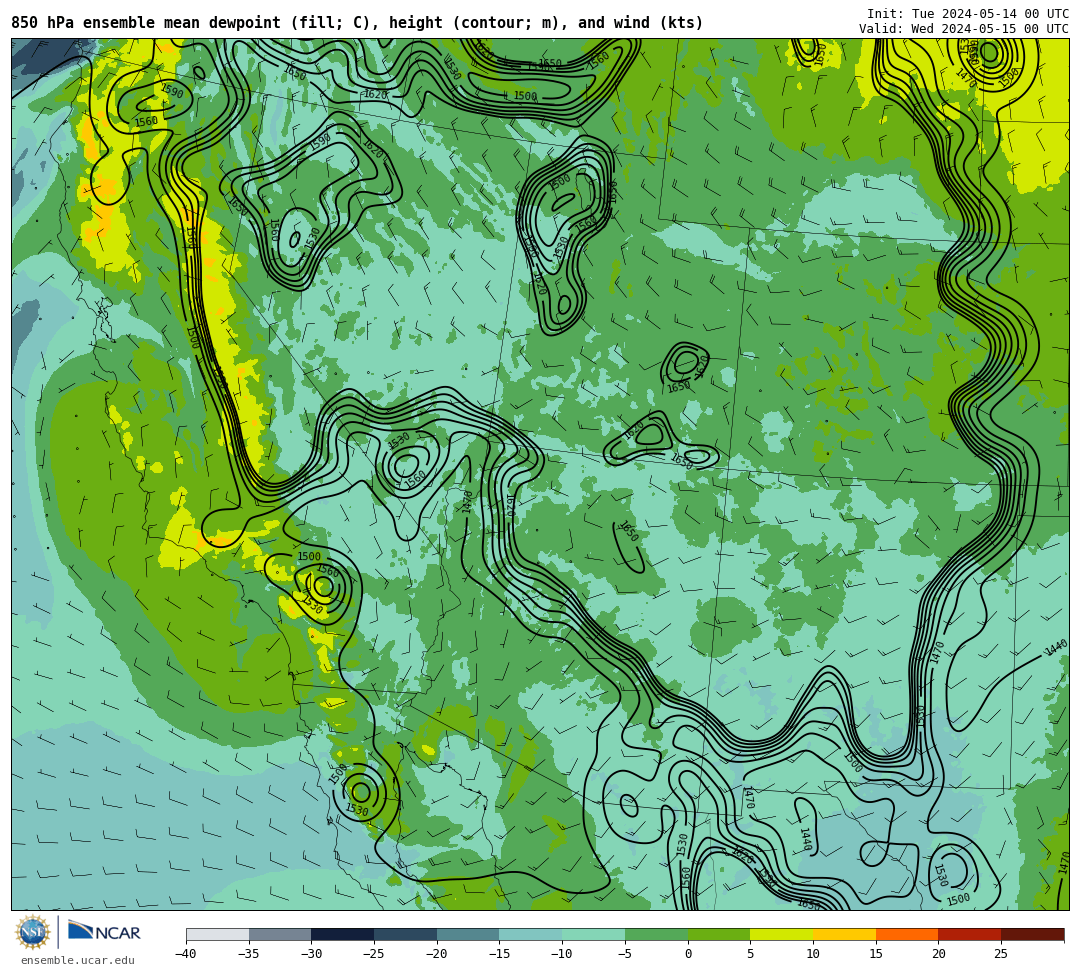Click the Init: Tue 2024-05-14 00 UTC text
The width and height of the screenshot is (1080, 973).
(968, 14)
